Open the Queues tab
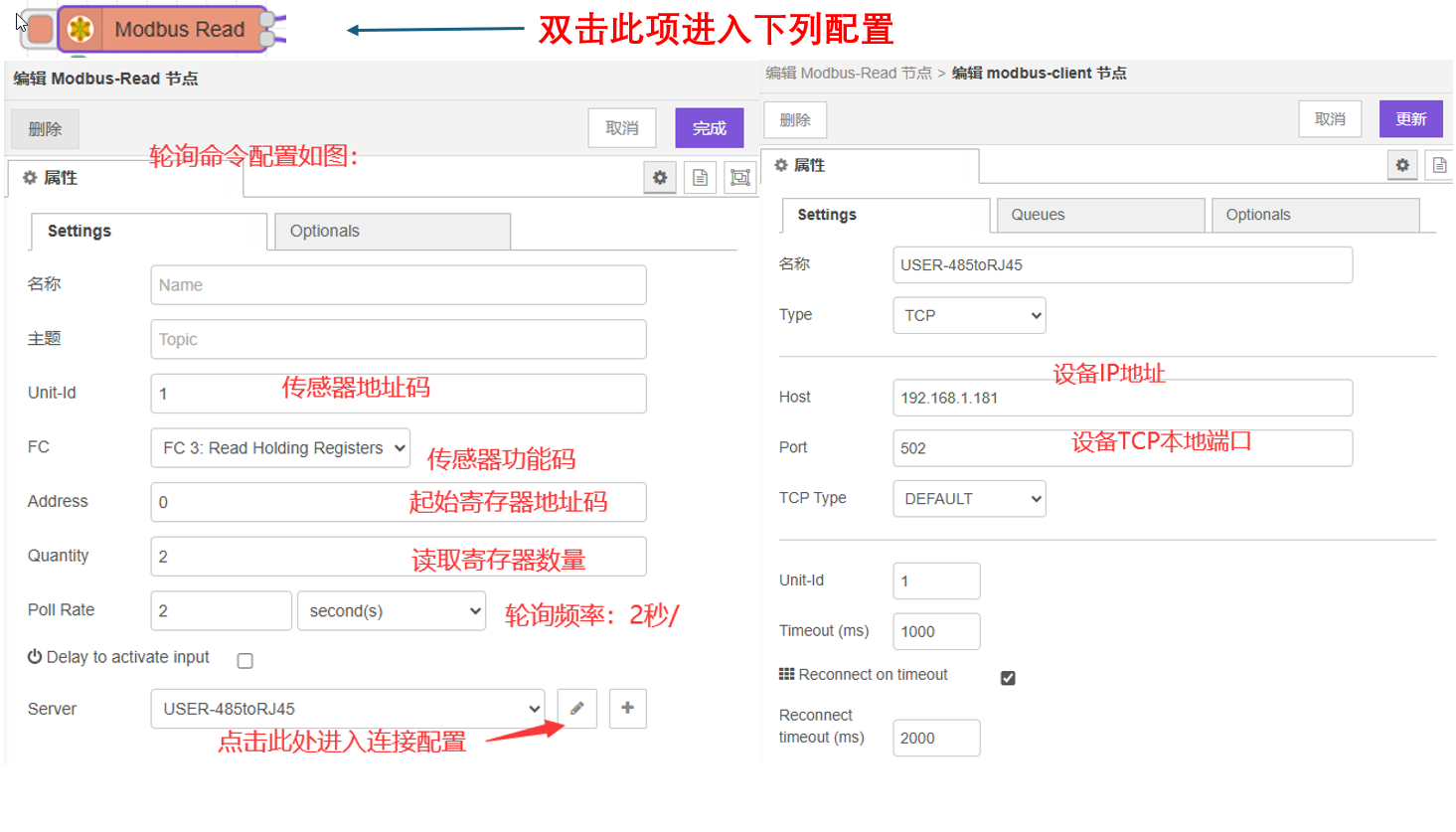Viewport: 1456px width, 832px height. 1100,216
